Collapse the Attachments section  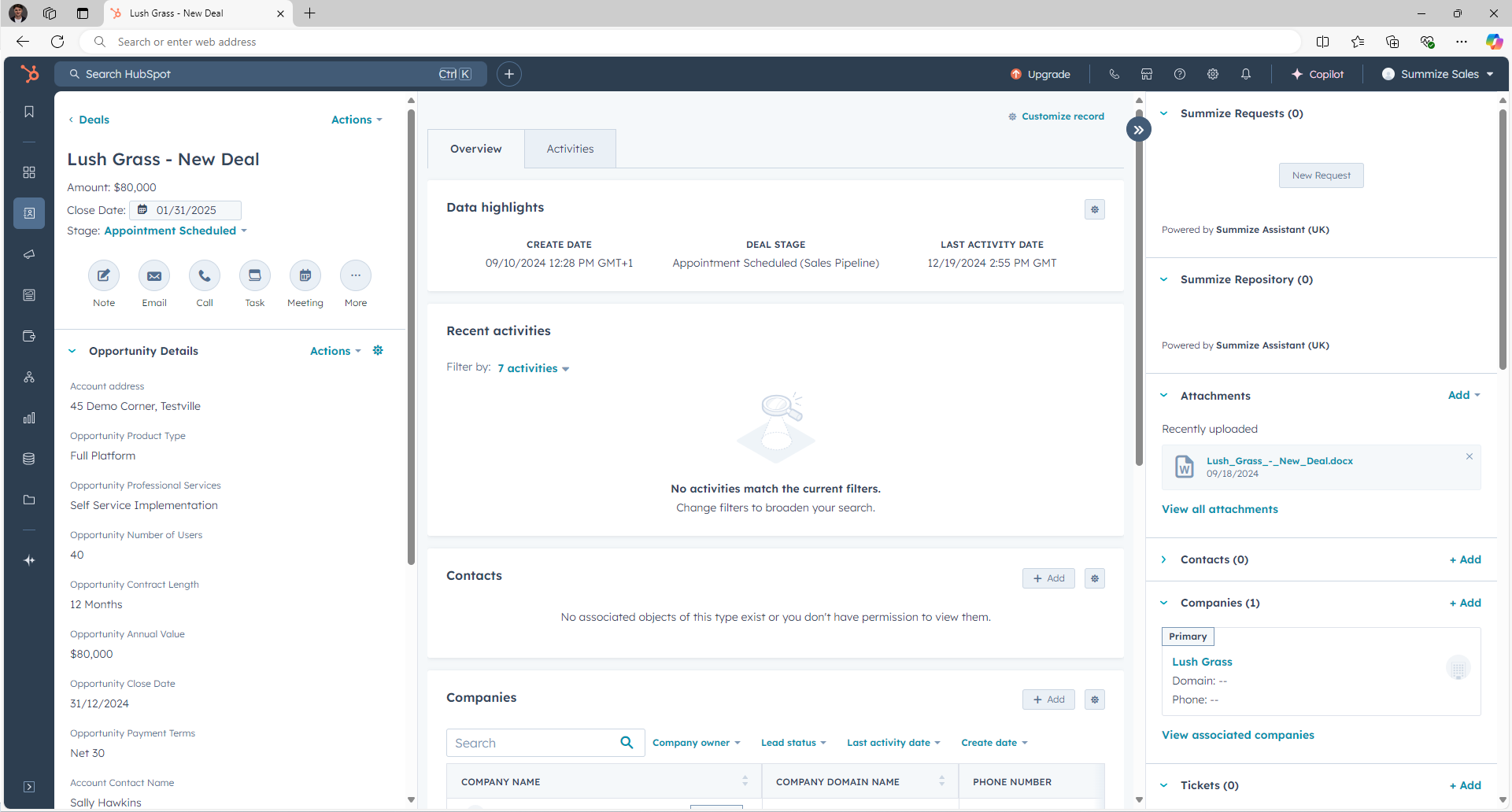(1164, 396)
